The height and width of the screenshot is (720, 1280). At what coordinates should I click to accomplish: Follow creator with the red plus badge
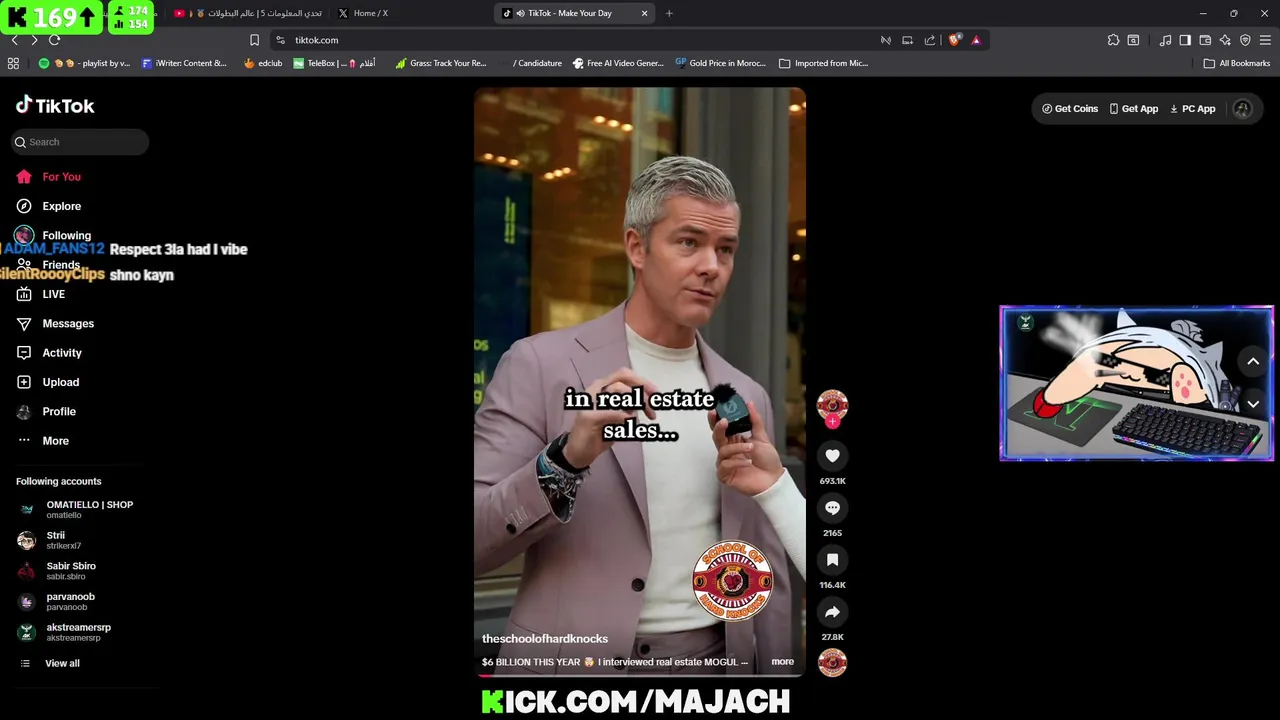tap(832, 422)
